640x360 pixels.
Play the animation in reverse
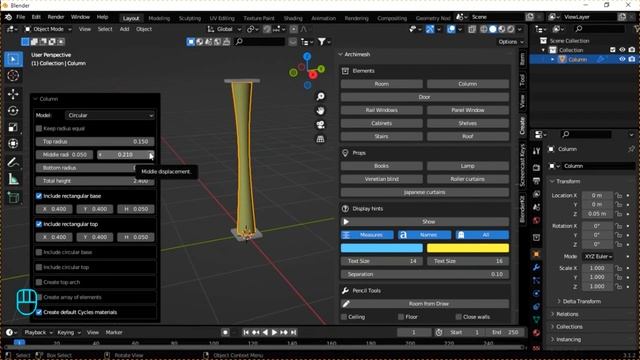pos(265,332)
